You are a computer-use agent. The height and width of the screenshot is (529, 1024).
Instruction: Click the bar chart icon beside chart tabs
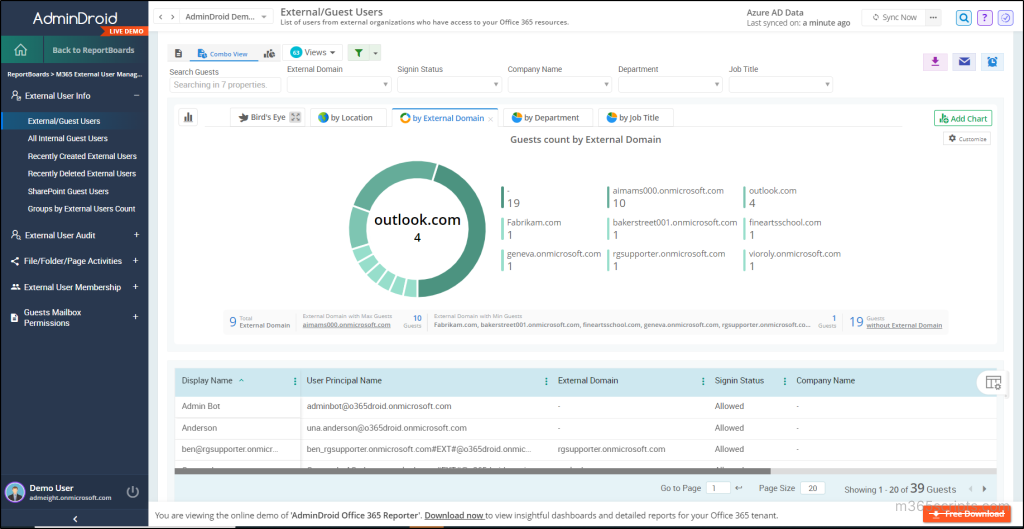tap(189, 118)
